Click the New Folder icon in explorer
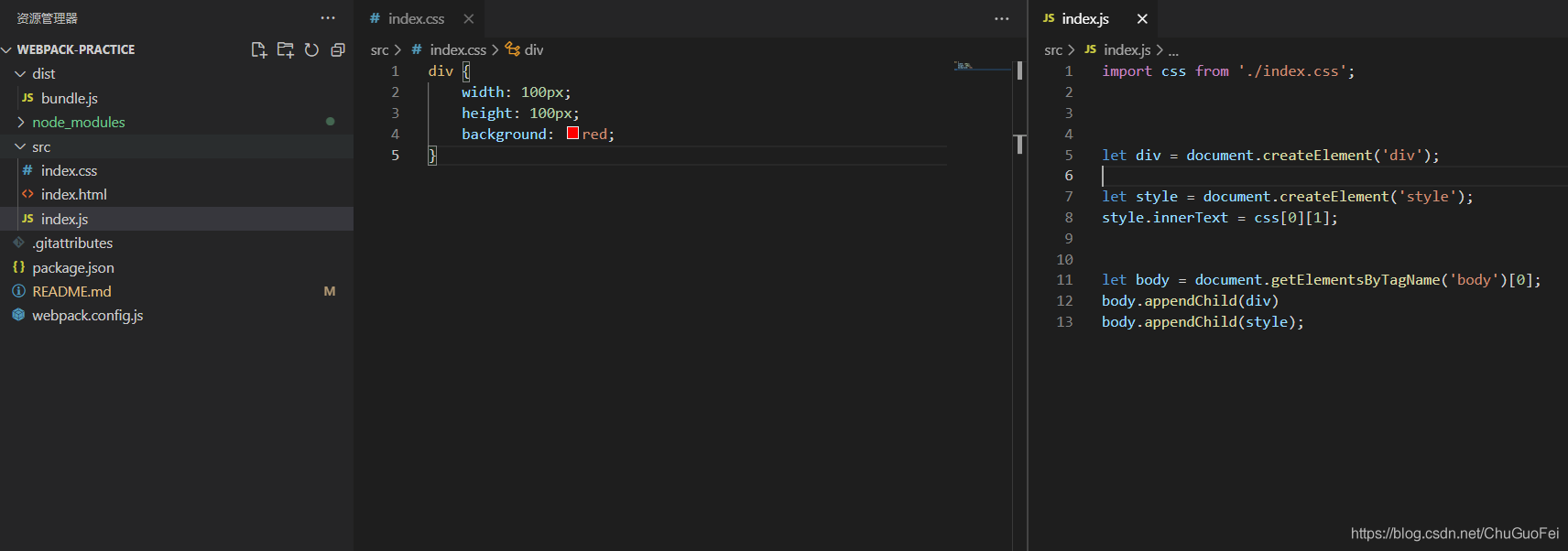The width and height of the screenshot is (1568, 551). coord(286,49)
